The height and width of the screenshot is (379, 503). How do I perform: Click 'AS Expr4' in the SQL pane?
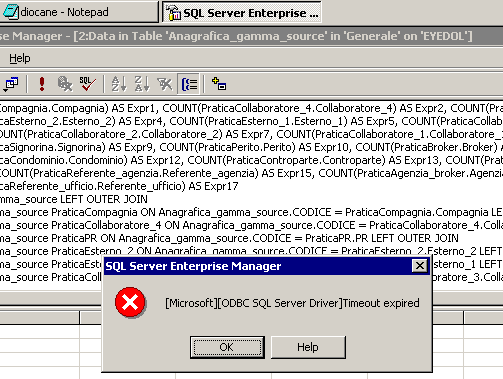[x=142, y=121]
